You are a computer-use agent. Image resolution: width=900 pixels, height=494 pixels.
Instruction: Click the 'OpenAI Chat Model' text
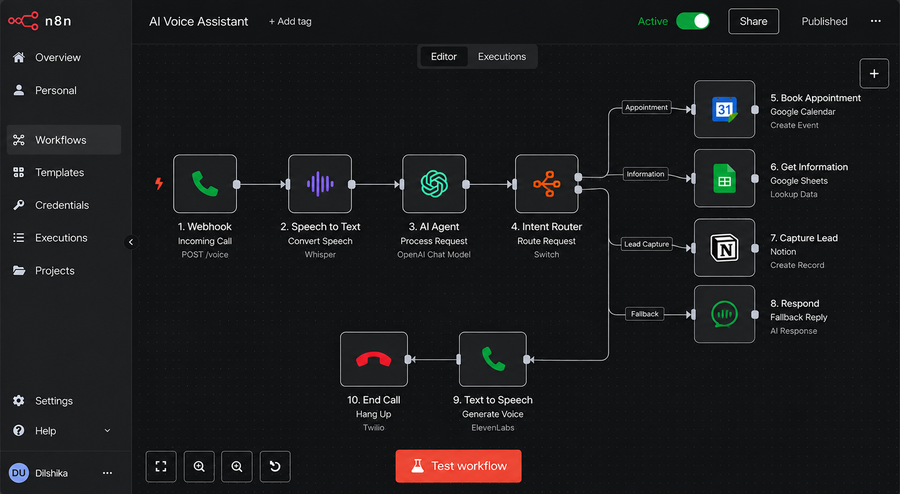click(x=434, y=255)
